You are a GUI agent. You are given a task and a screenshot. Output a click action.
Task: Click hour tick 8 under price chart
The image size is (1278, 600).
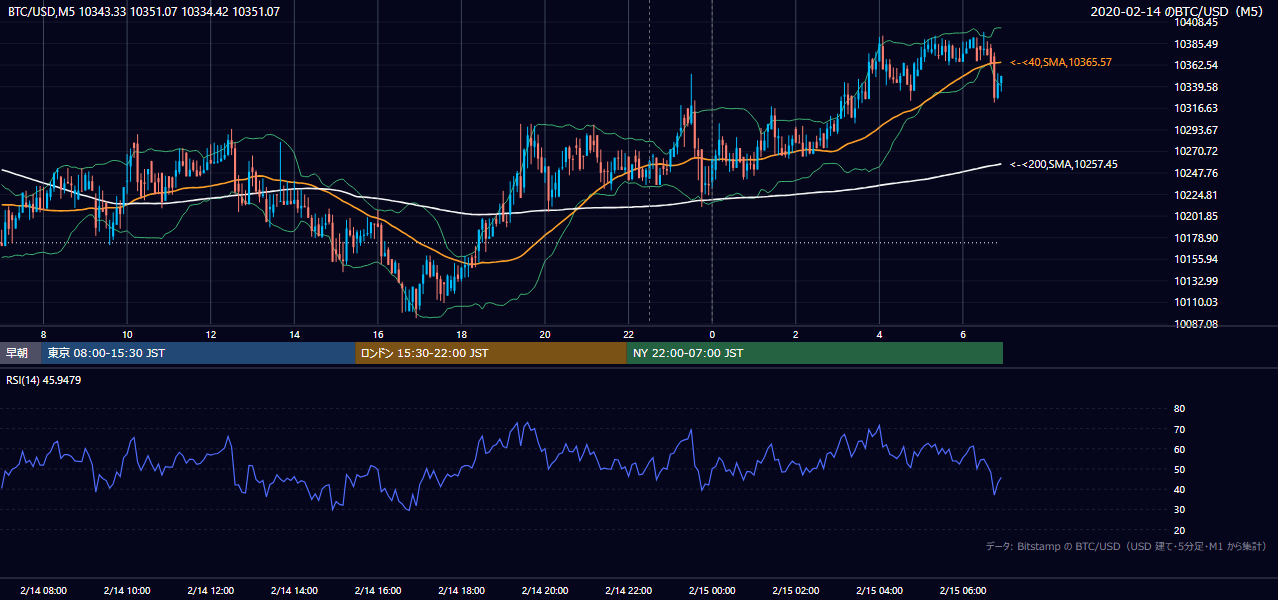click(x=43, y=334)
